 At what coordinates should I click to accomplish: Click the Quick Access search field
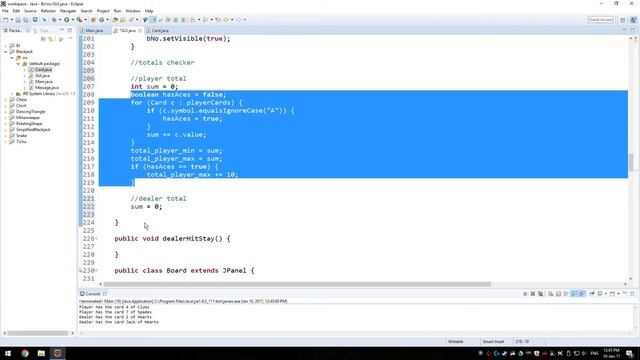[x=600, y=20]
